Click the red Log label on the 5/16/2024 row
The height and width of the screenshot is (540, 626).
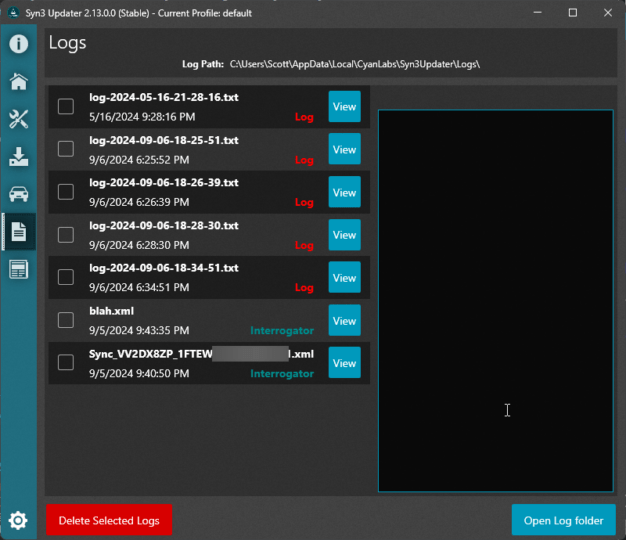pos(304,117)
